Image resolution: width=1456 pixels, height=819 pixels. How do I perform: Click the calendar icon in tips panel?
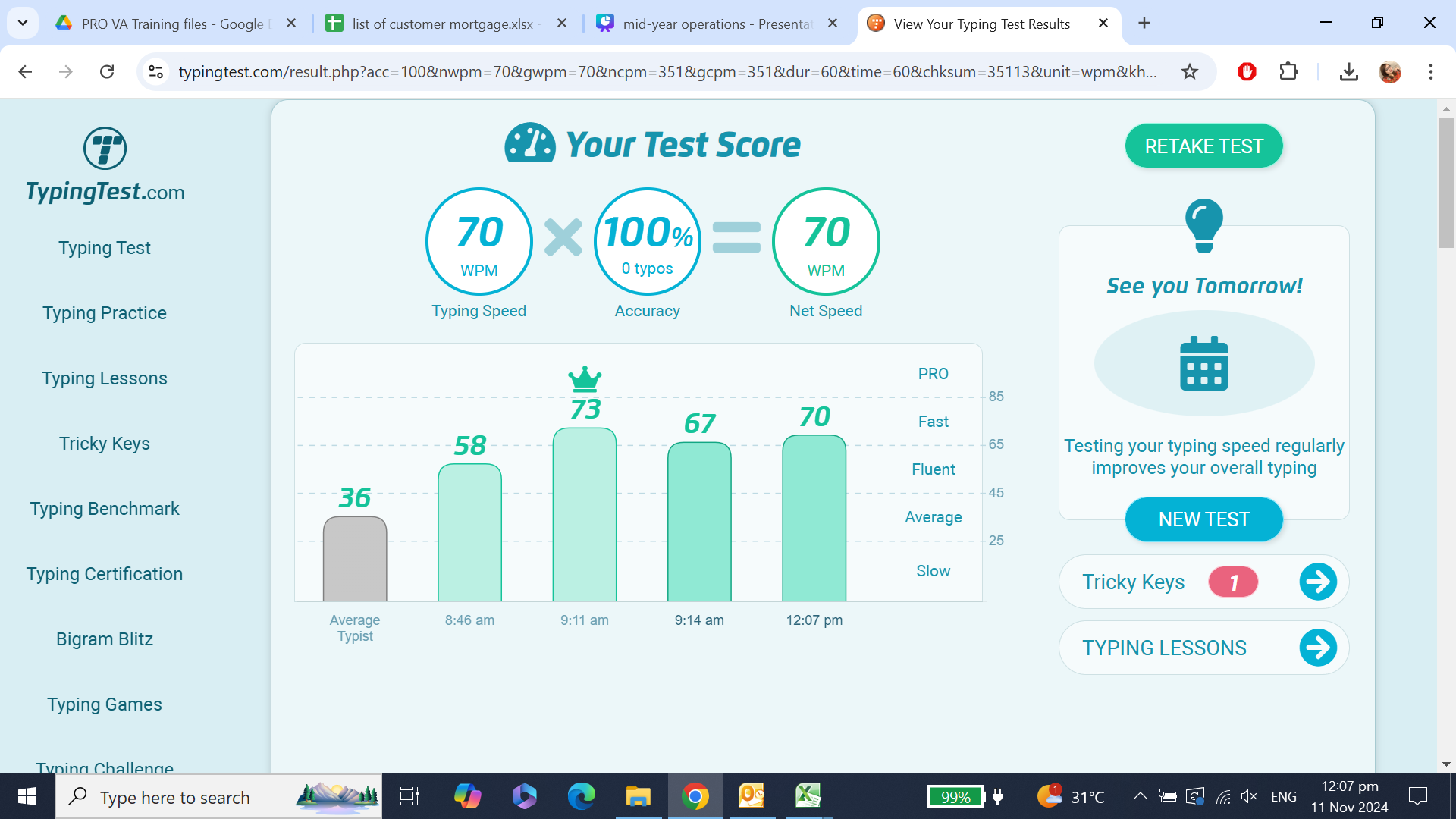(x=1203, y=364)
